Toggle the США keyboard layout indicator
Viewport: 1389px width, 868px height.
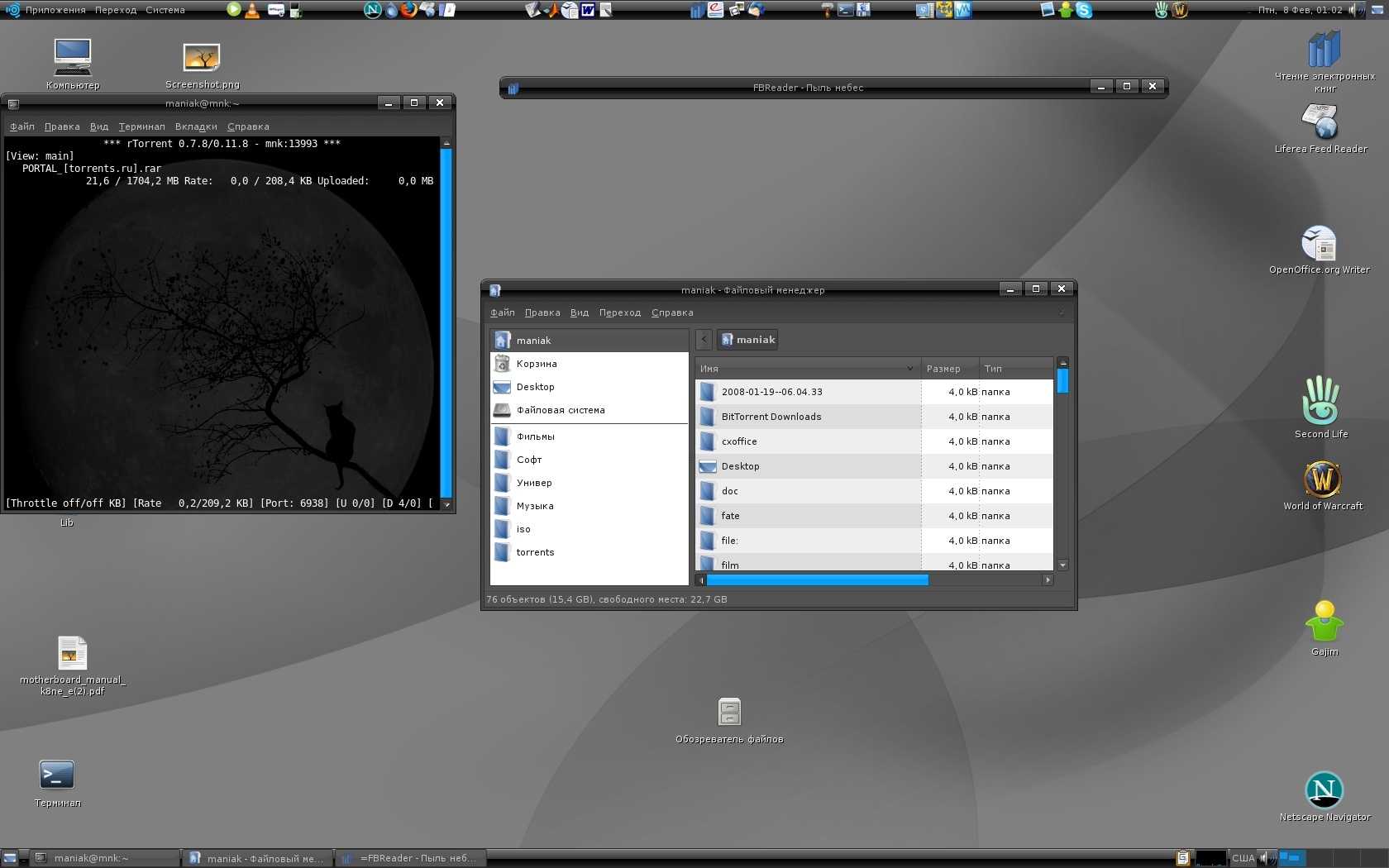pos(1243,858)
